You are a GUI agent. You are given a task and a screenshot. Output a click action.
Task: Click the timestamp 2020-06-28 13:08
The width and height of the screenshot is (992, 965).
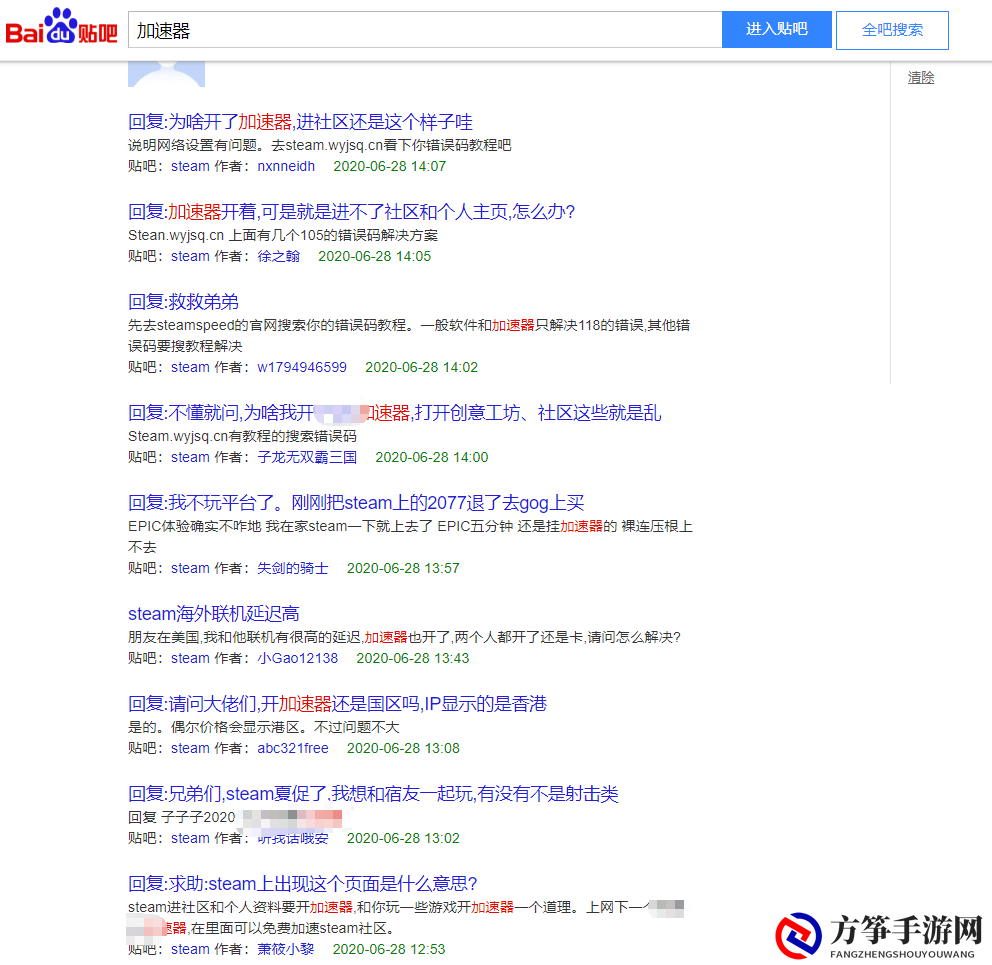[x=403, y=748]
